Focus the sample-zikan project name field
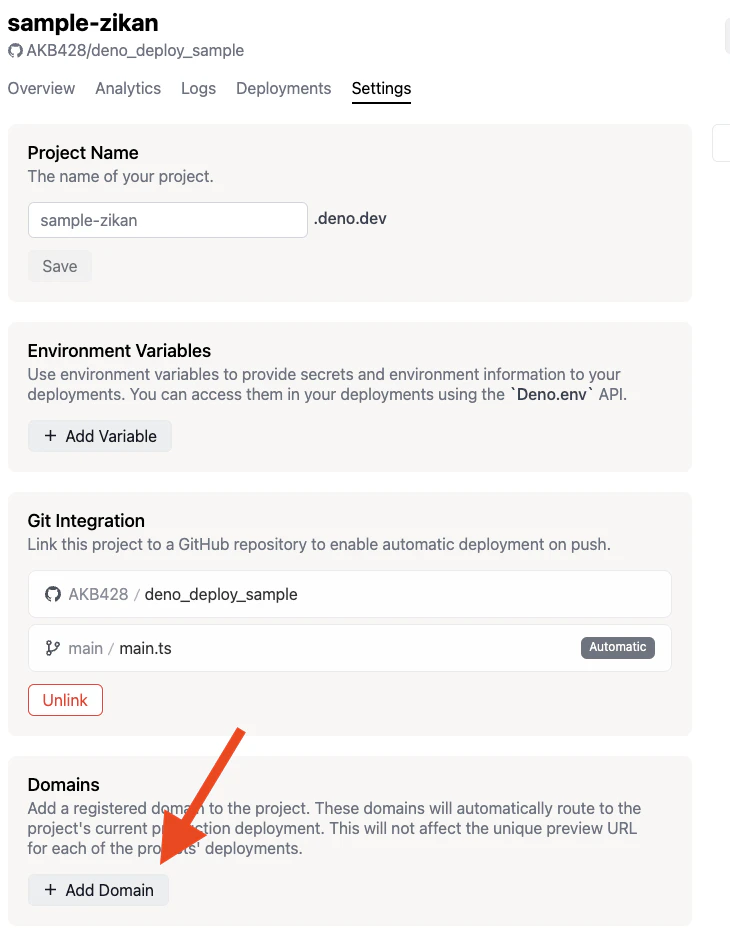730x940 pixels. tap(168, 220)
